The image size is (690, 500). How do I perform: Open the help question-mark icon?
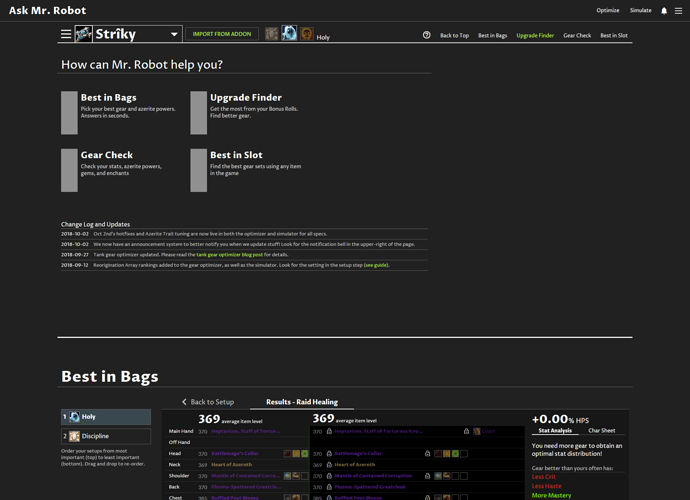tap(426, 35)
